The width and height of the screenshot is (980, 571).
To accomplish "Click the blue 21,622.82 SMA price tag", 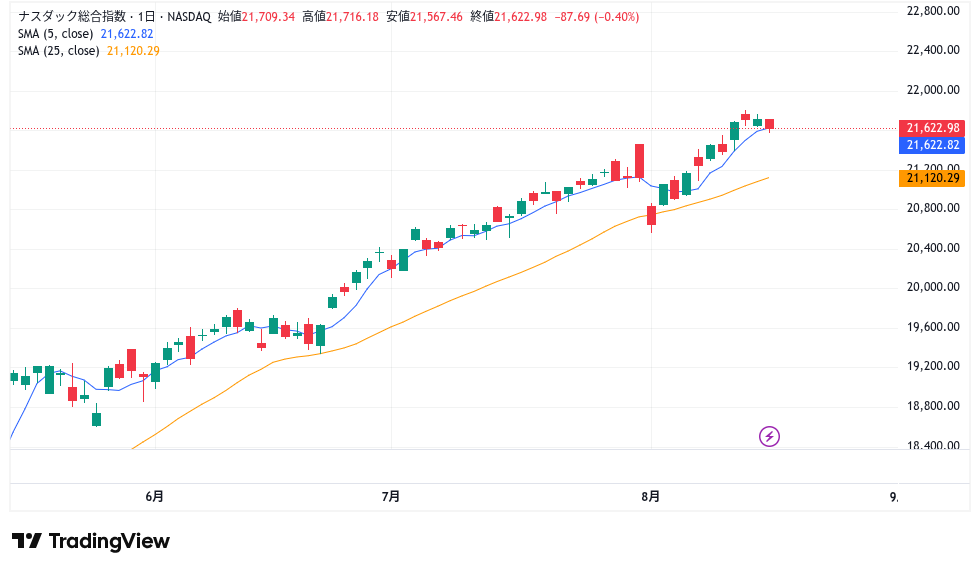I will coord(932,145).
